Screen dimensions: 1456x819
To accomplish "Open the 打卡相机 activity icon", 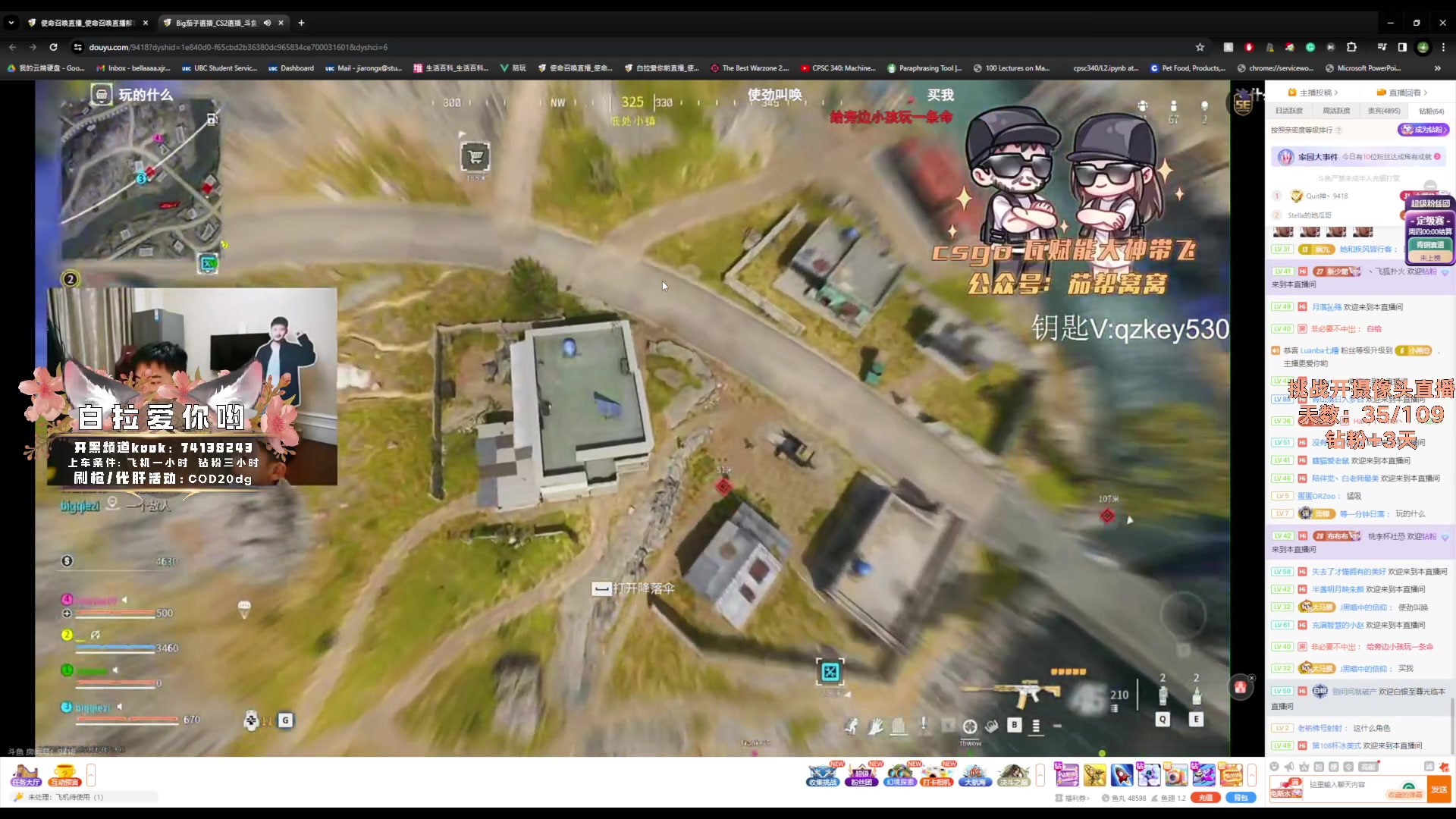I will (937, 774).
